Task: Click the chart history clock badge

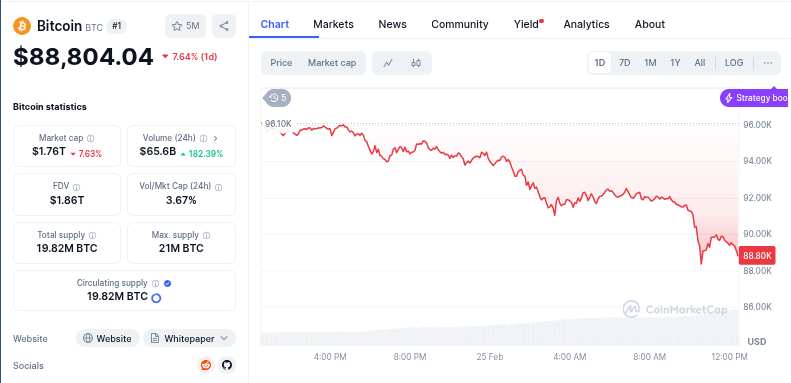Action: (277, 98)
